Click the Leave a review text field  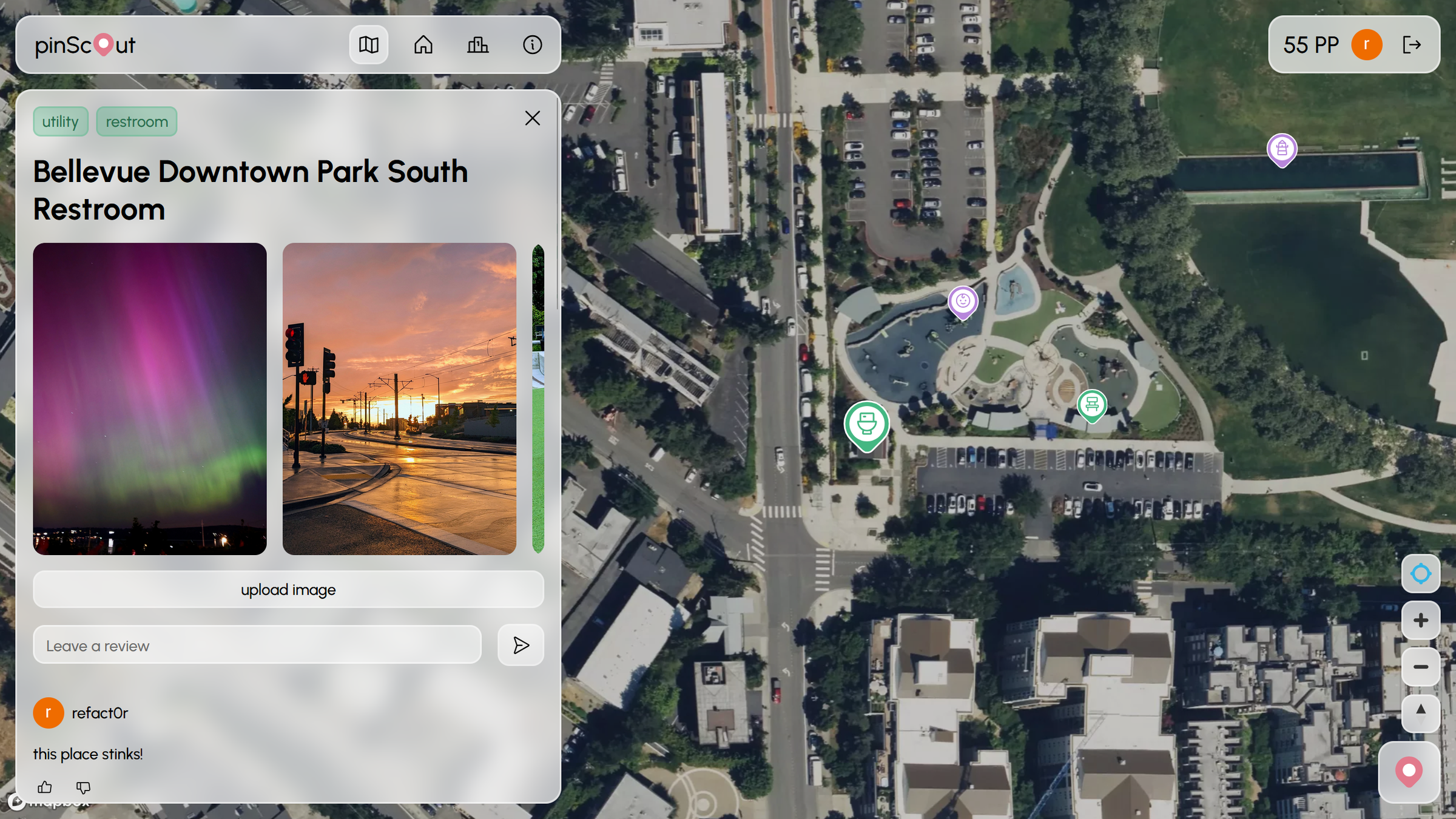click(257, 645)
